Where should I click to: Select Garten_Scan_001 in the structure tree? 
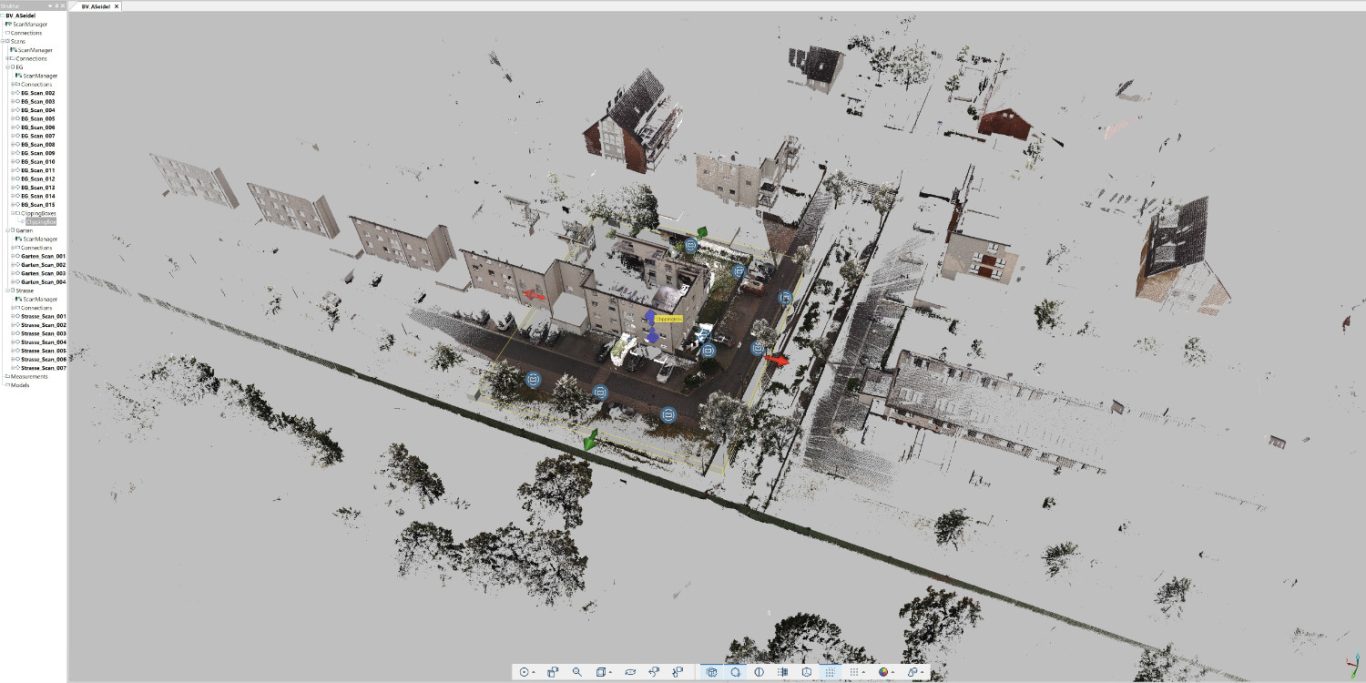43,257
